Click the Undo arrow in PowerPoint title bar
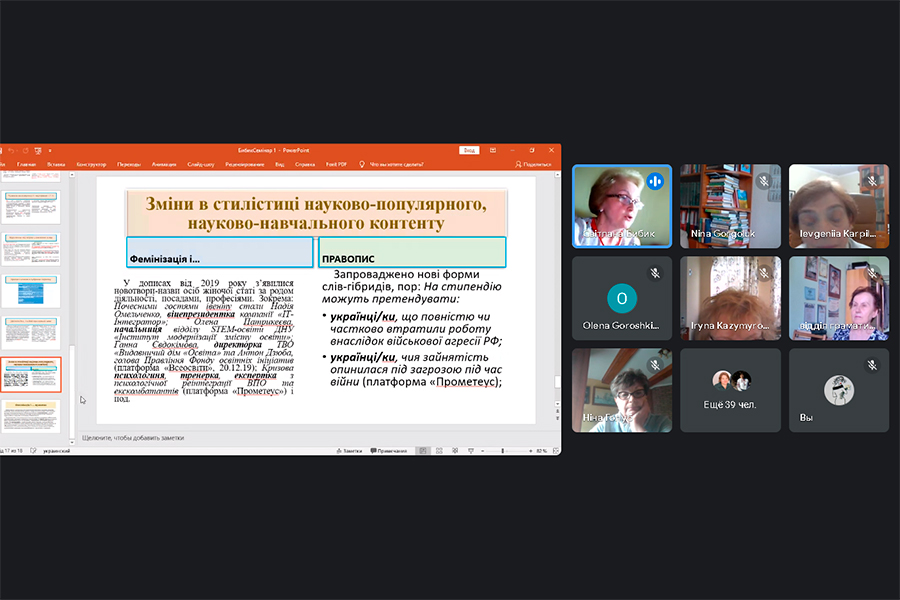Viewport: 900px width, 600px height. pyautogui.click(x=11, y=150)
